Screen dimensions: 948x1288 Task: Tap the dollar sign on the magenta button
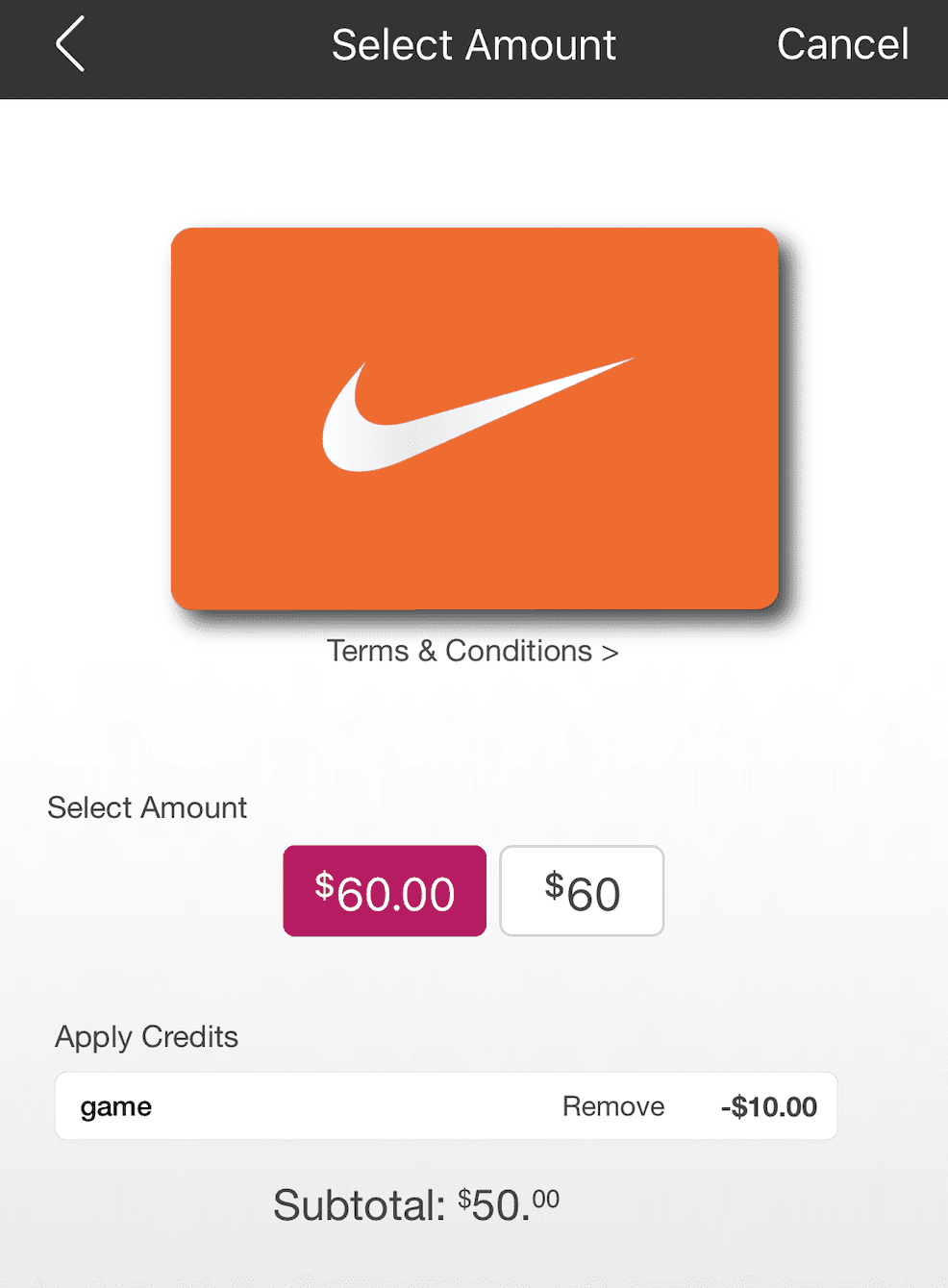[x=324, y=883]
